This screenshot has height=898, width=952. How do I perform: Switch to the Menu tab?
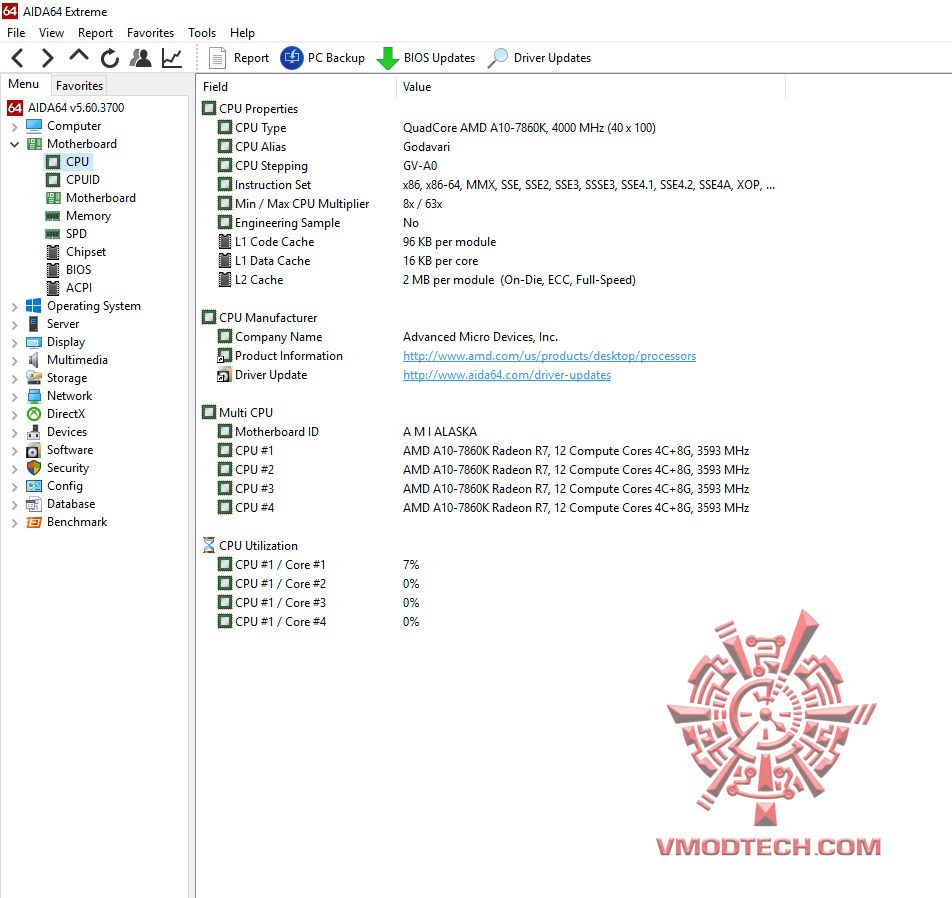[x=24, y=84]
